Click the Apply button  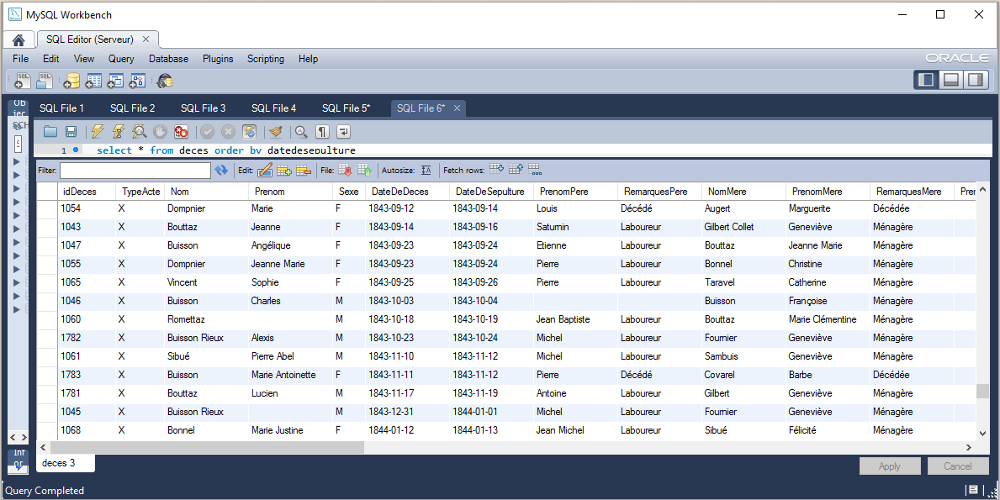(x=889, y=466)
